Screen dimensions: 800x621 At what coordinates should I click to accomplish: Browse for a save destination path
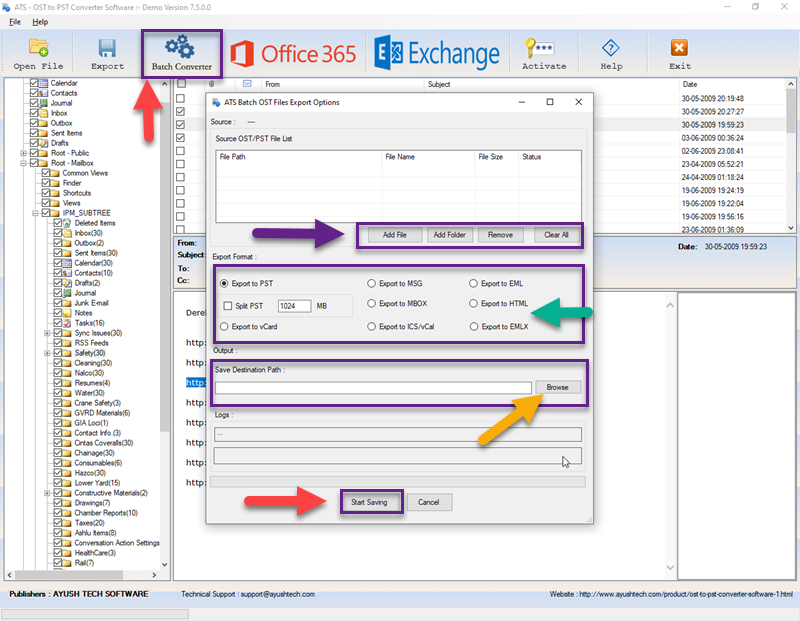pyautogui.click(x=558, y=387)
